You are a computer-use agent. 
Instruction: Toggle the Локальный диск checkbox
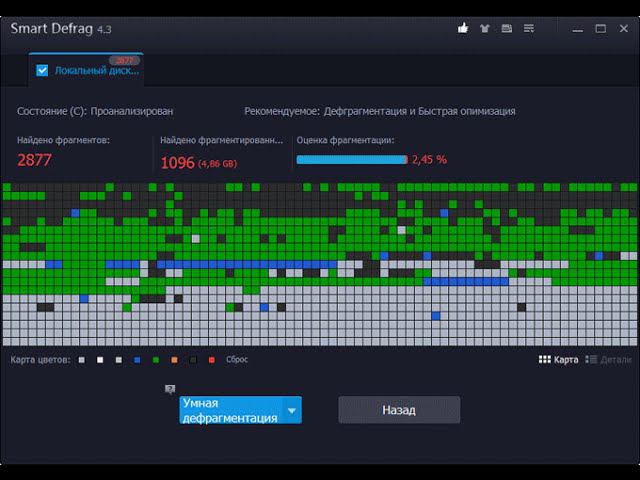tap(42, 70)
